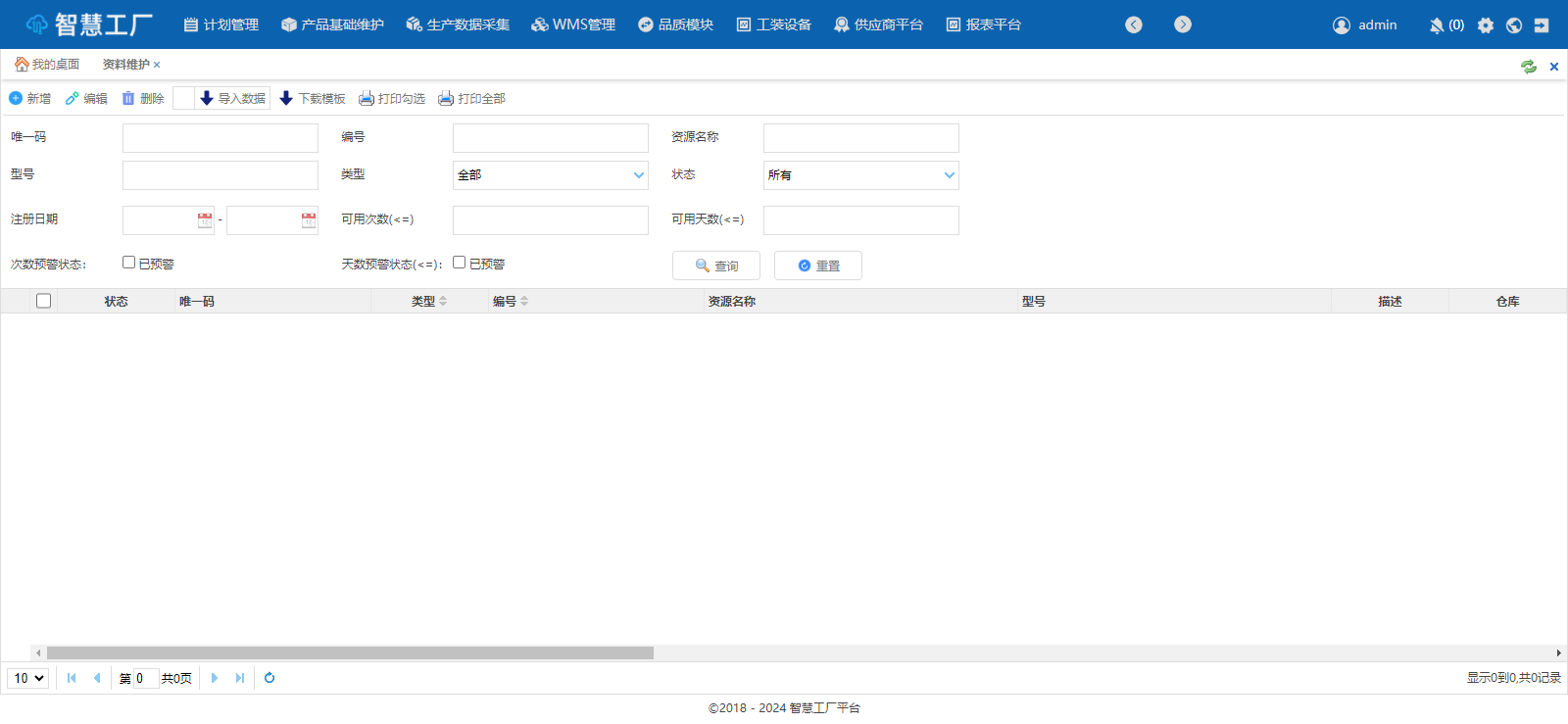1568x724 pixels.
Task: Open the WMS管理 menu
Action: [x=573, y=24]
